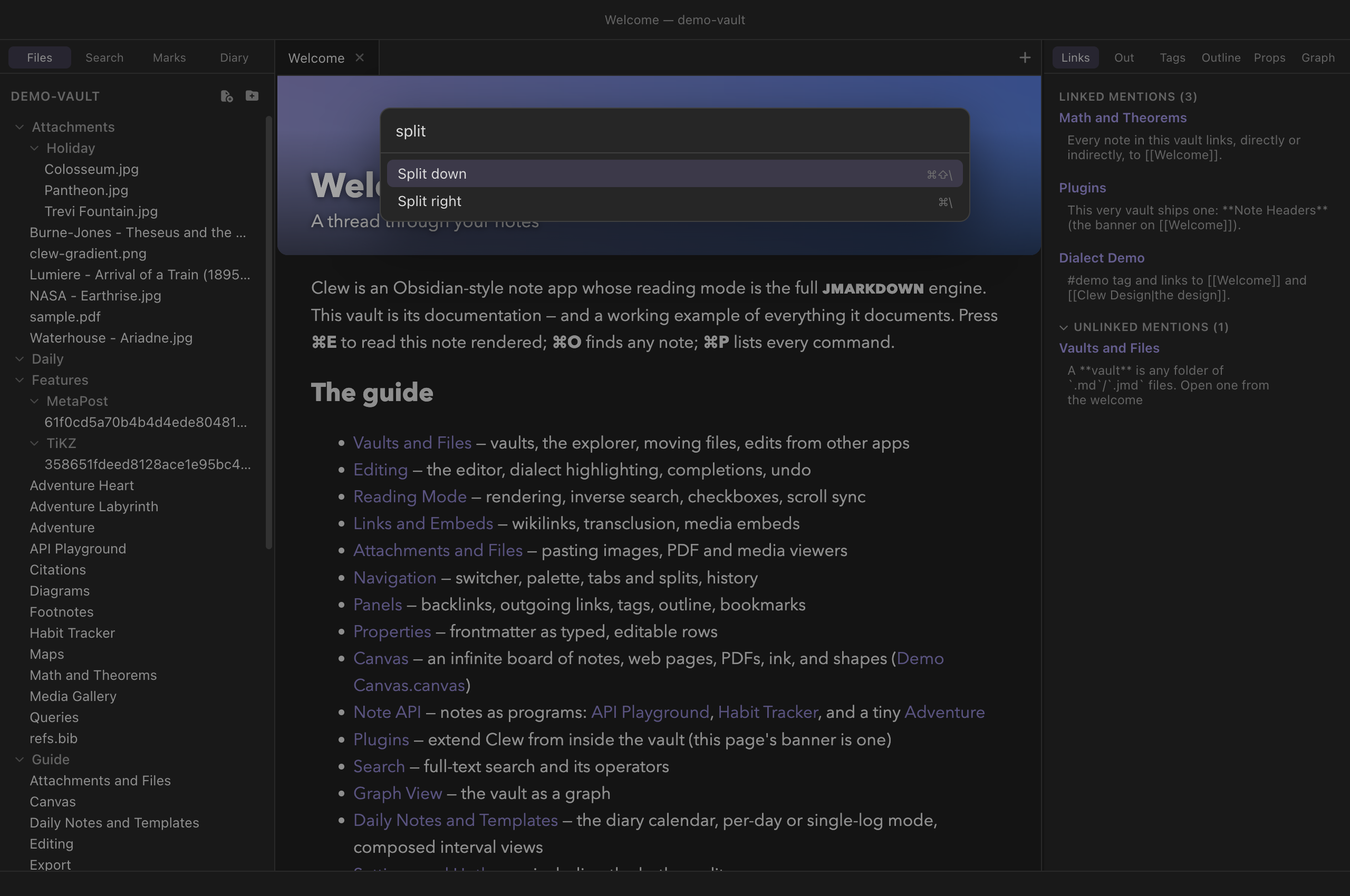Viewport: 1350px width, 896px height.
Task: Expand the Daily folder chevron
Action: (x=20, y=359)
